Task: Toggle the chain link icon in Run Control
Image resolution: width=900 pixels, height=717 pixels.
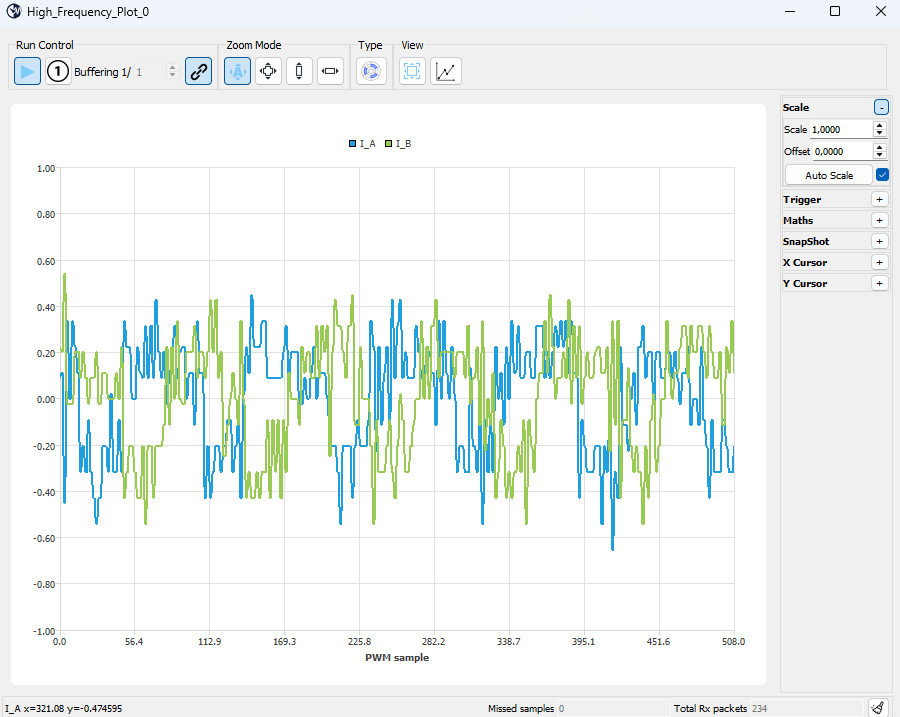Action: tap(198, 72)
